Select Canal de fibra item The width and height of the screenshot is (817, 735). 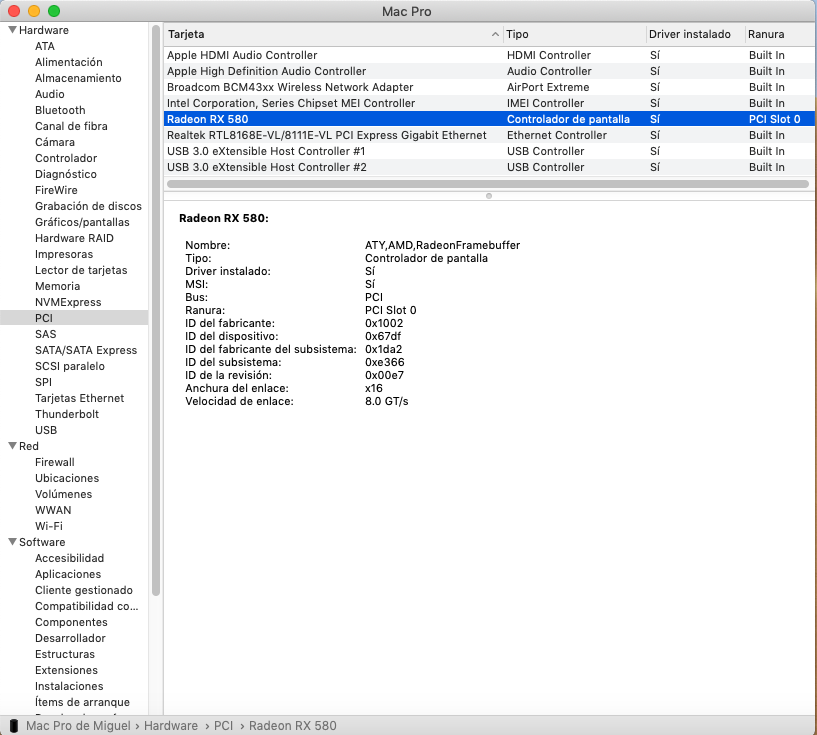[x=71, y=127]
